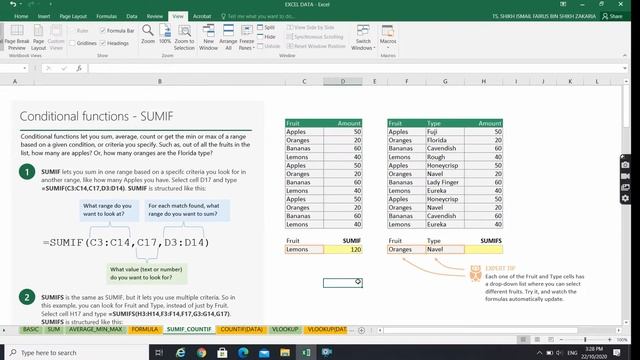
Task: Click the zoom slider in status bar
Action: [x=585, y=340]
